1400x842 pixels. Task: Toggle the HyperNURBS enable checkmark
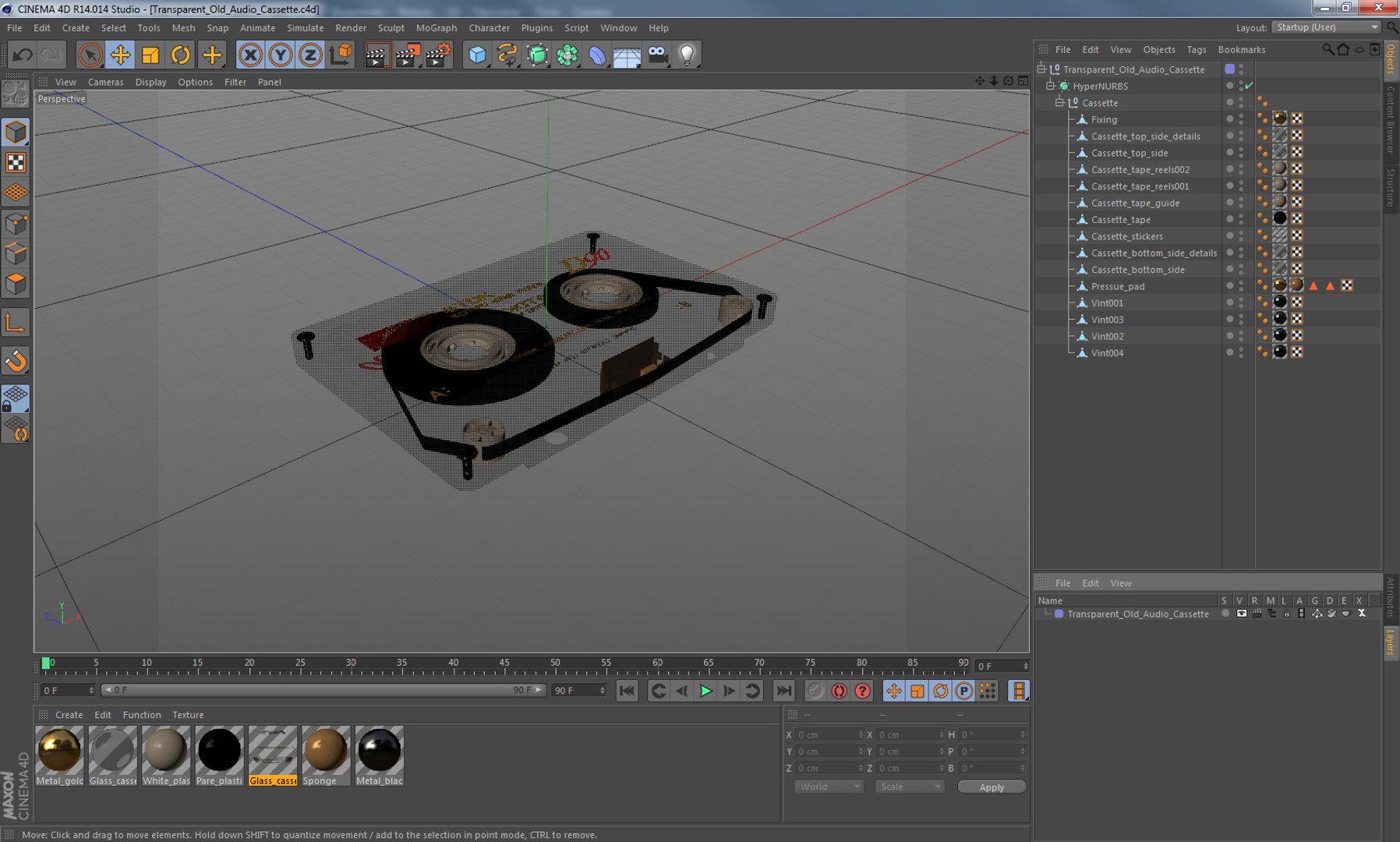pos(1249,86)
